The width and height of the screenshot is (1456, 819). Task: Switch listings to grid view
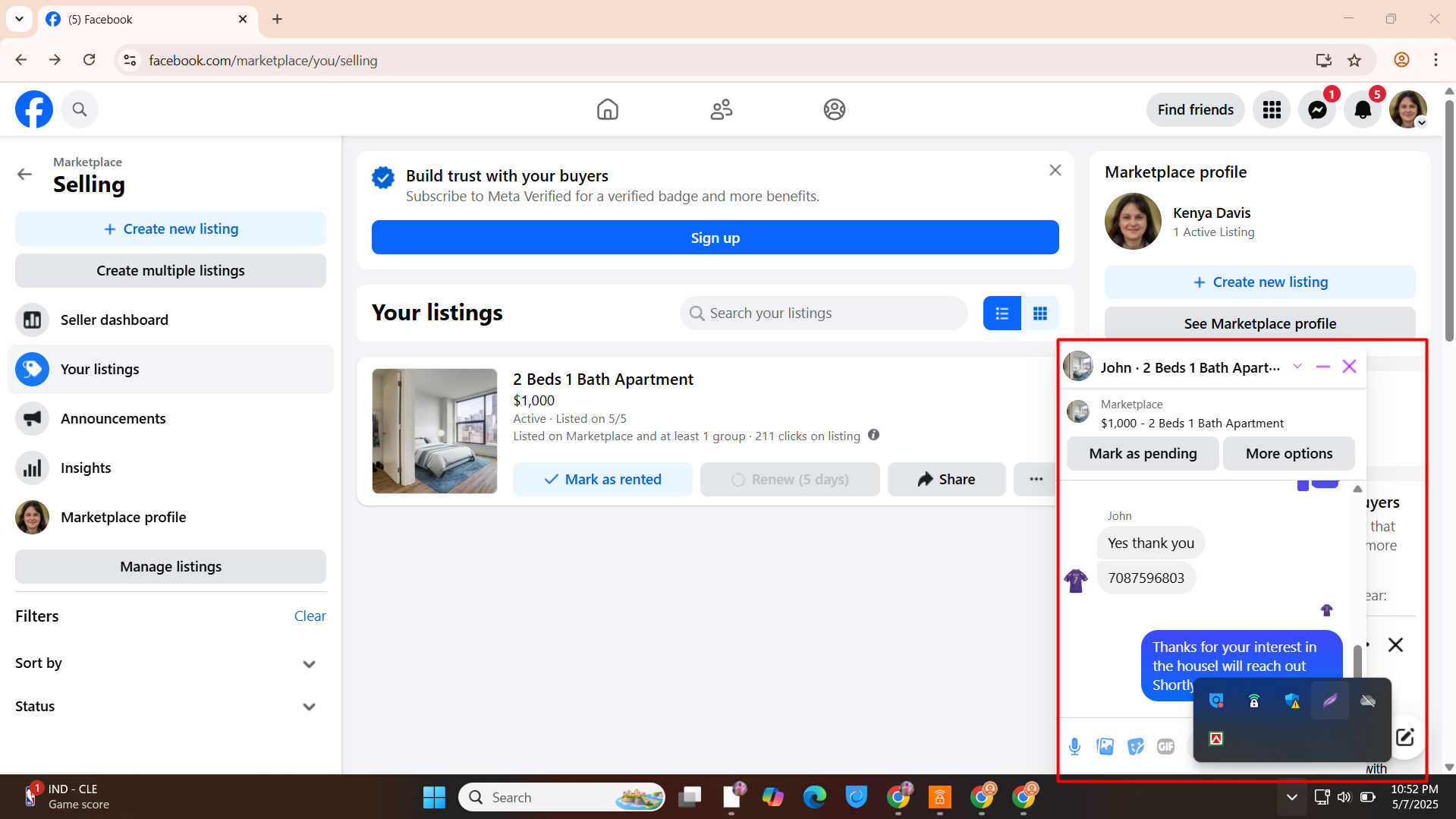pos(1040,313)
